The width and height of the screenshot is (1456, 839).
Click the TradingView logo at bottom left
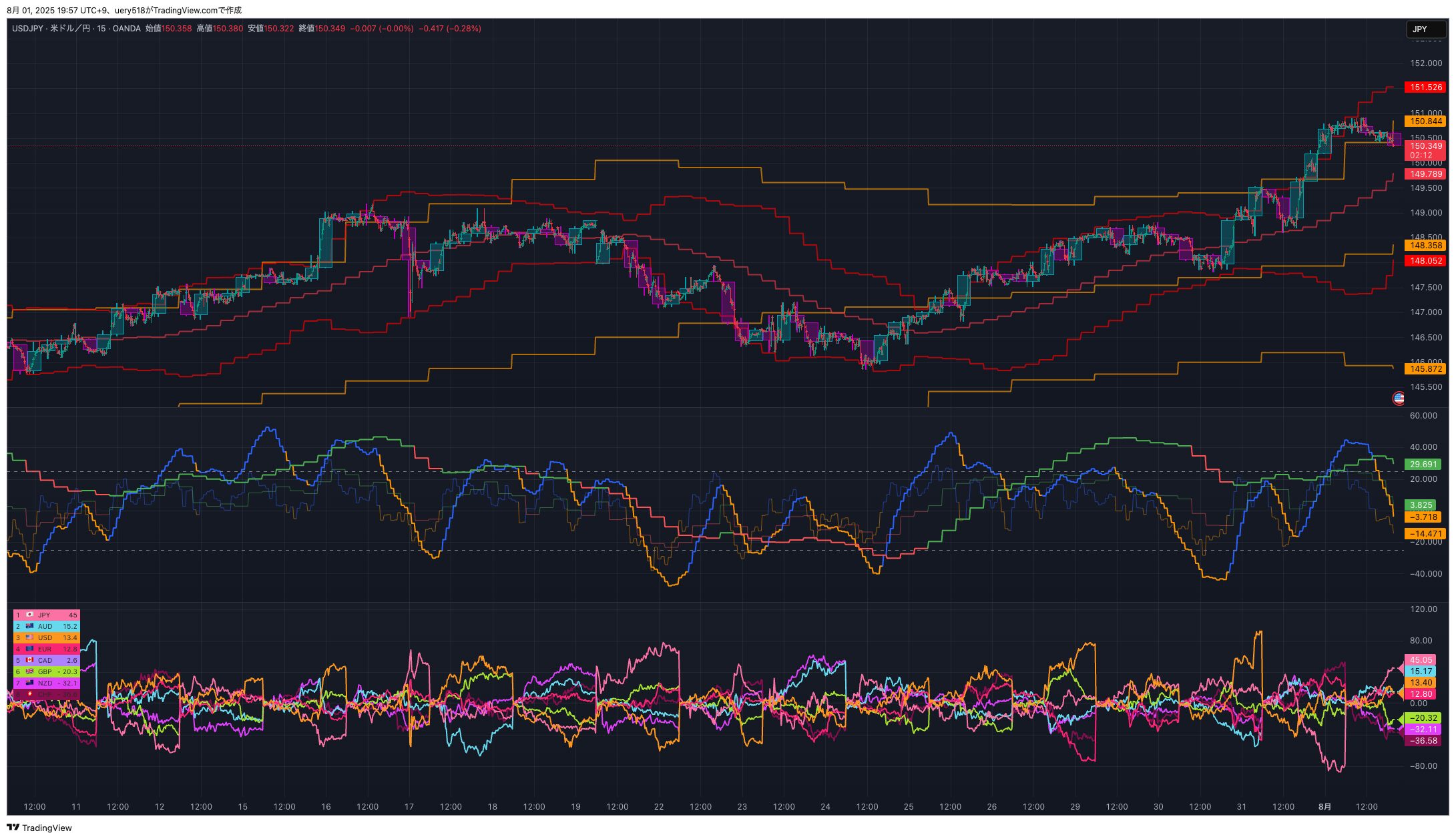coord(39,828)
